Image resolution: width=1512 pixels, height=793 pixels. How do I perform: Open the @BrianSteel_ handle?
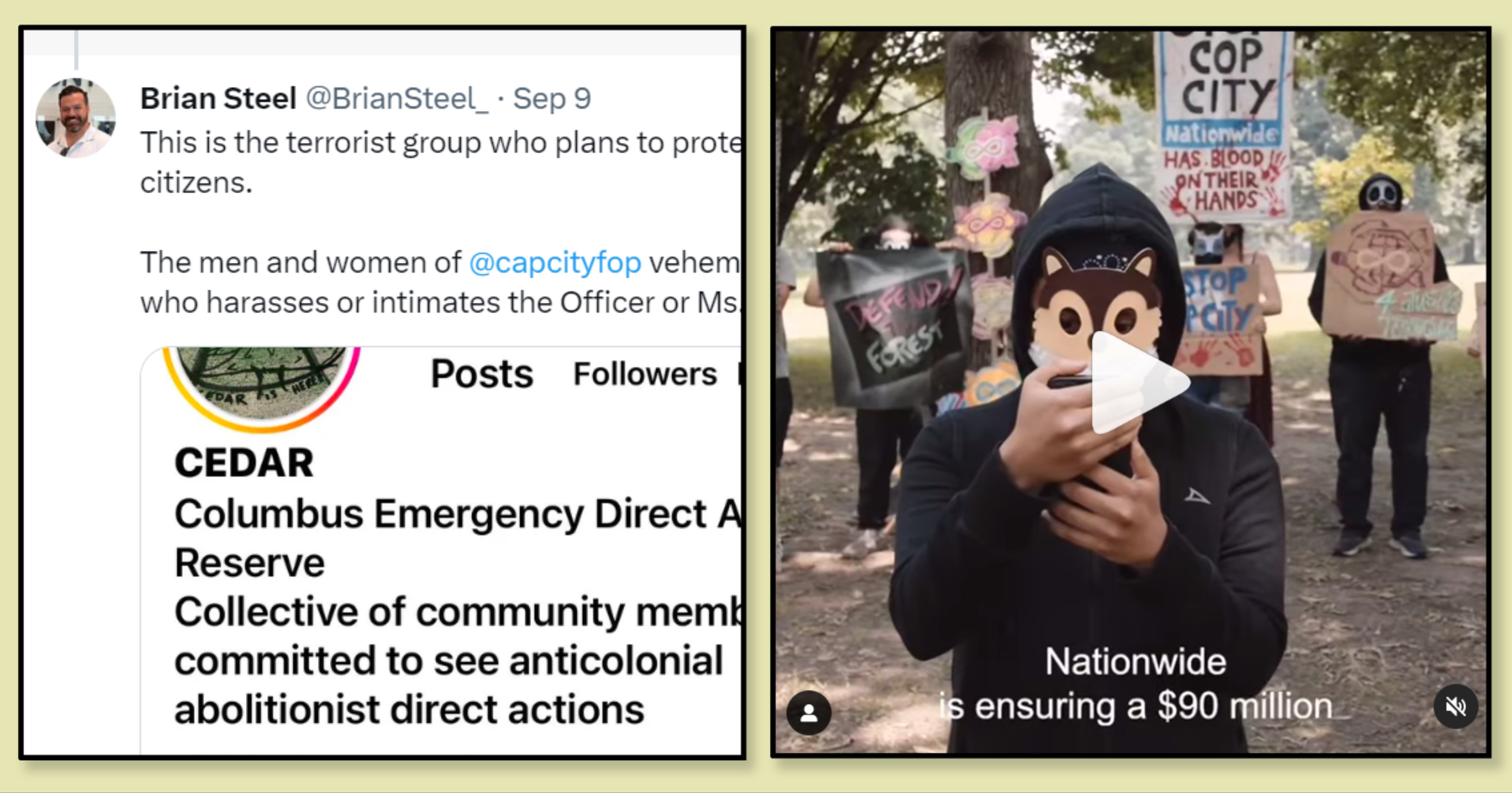click(397, 98)
